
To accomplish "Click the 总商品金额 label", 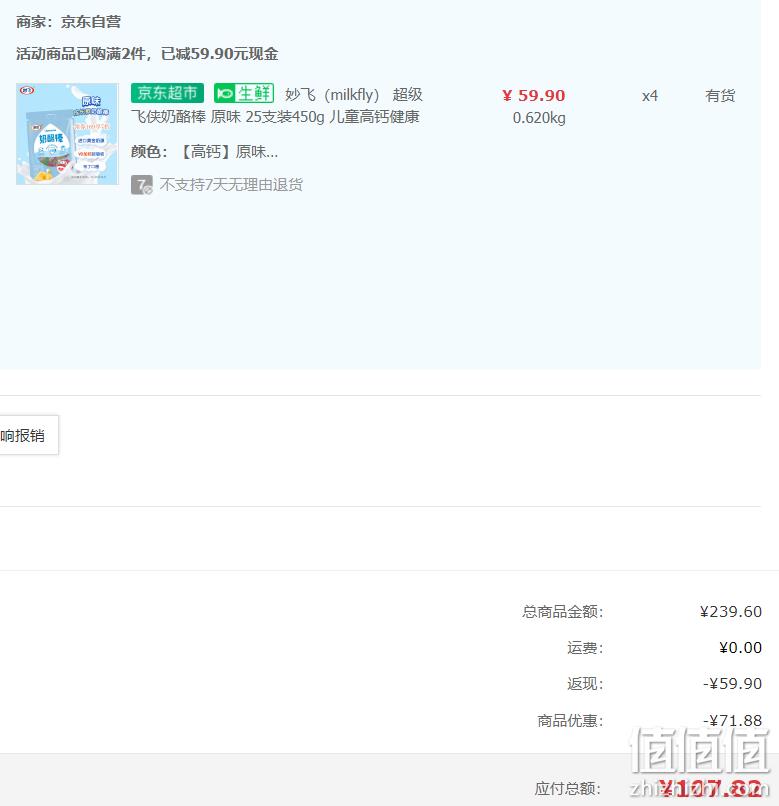I will (x=563, y=612).
